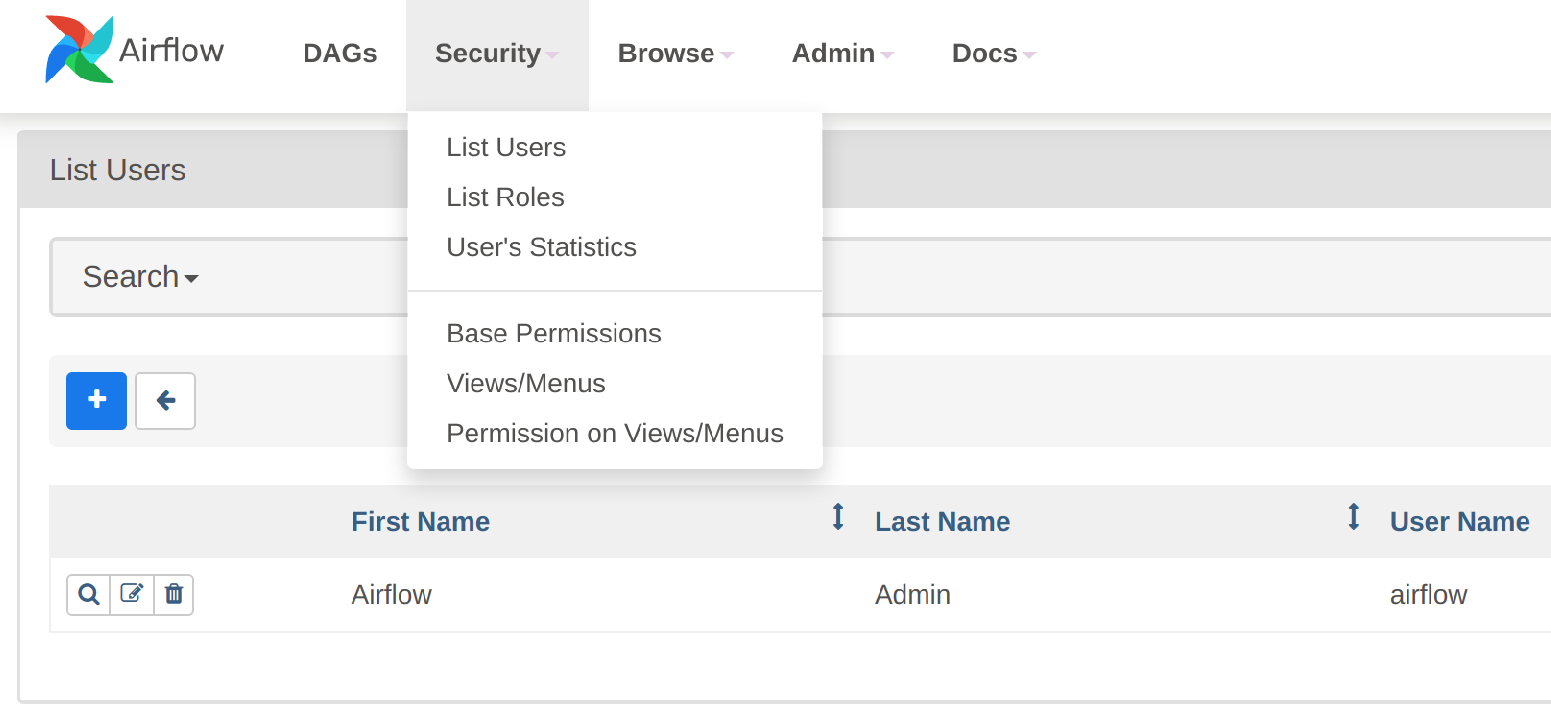Click the add record plus icon
1551x712 pixels.
(x=96, y=400)
